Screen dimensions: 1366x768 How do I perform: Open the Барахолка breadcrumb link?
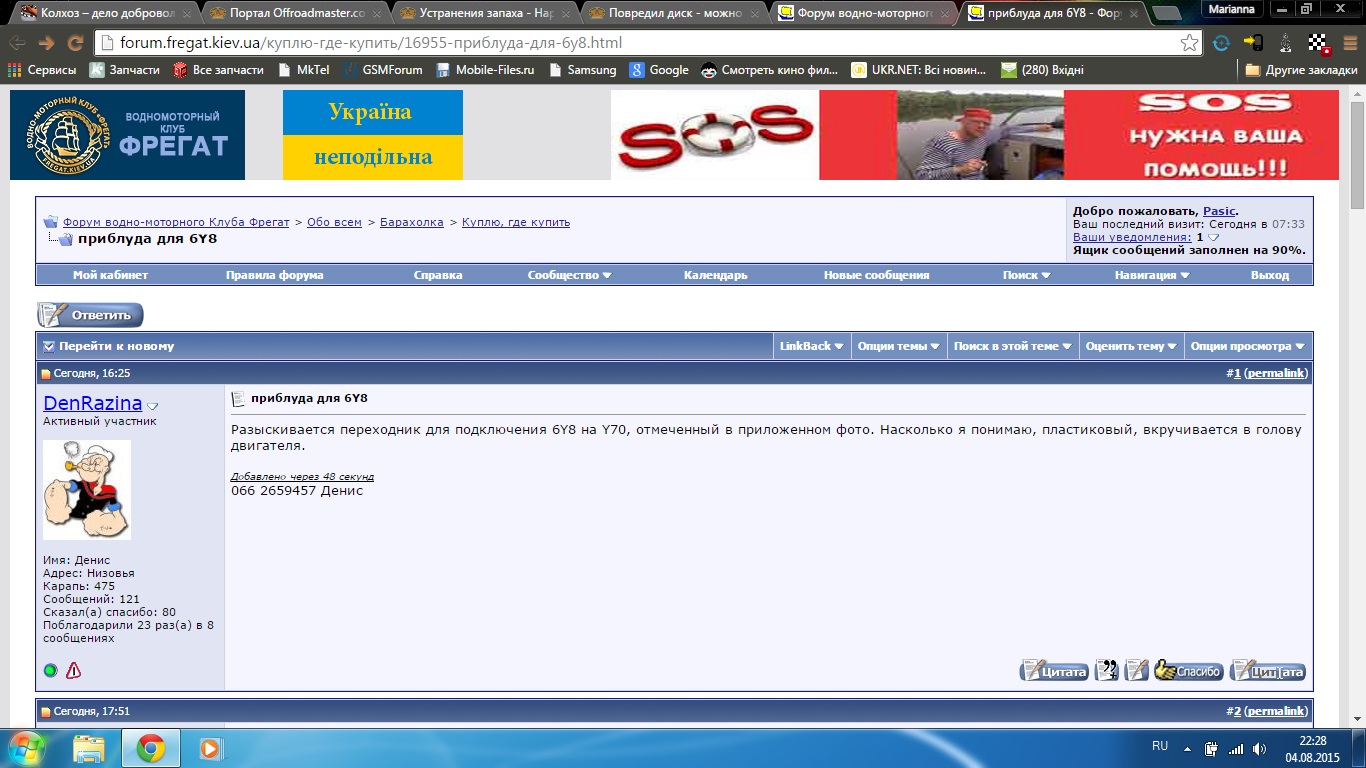click(411, 222)
